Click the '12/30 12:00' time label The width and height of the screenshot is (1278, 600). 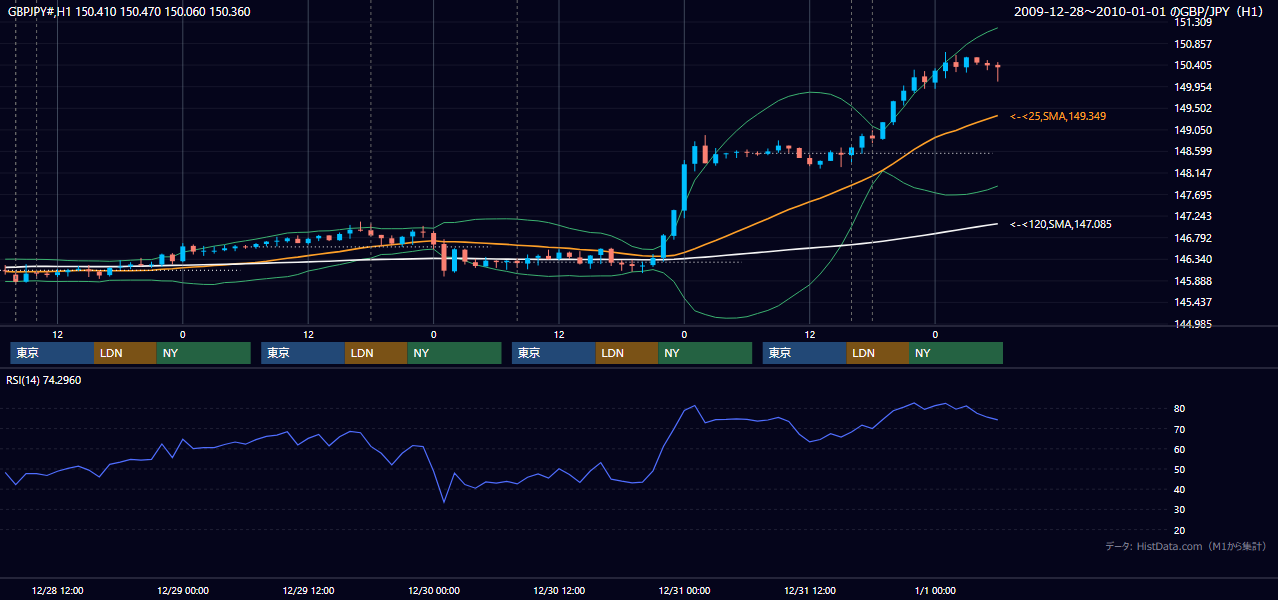559,590
